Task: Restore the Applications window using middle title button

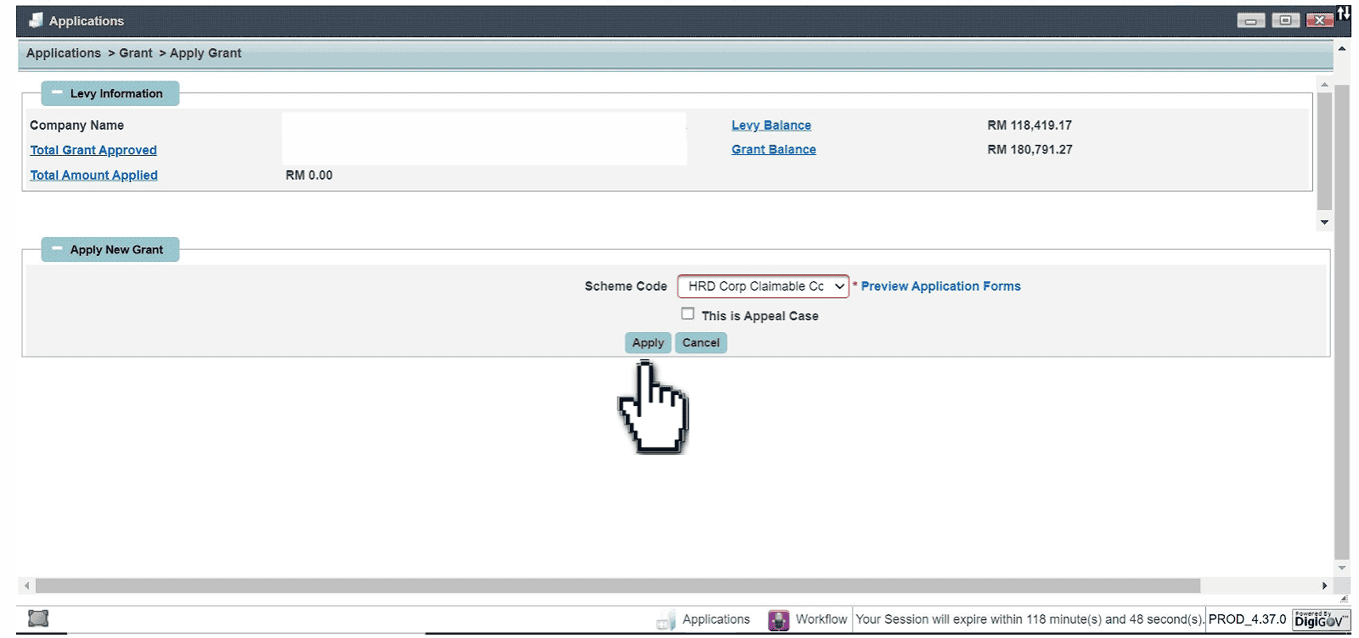Action: click(1285, 21)
